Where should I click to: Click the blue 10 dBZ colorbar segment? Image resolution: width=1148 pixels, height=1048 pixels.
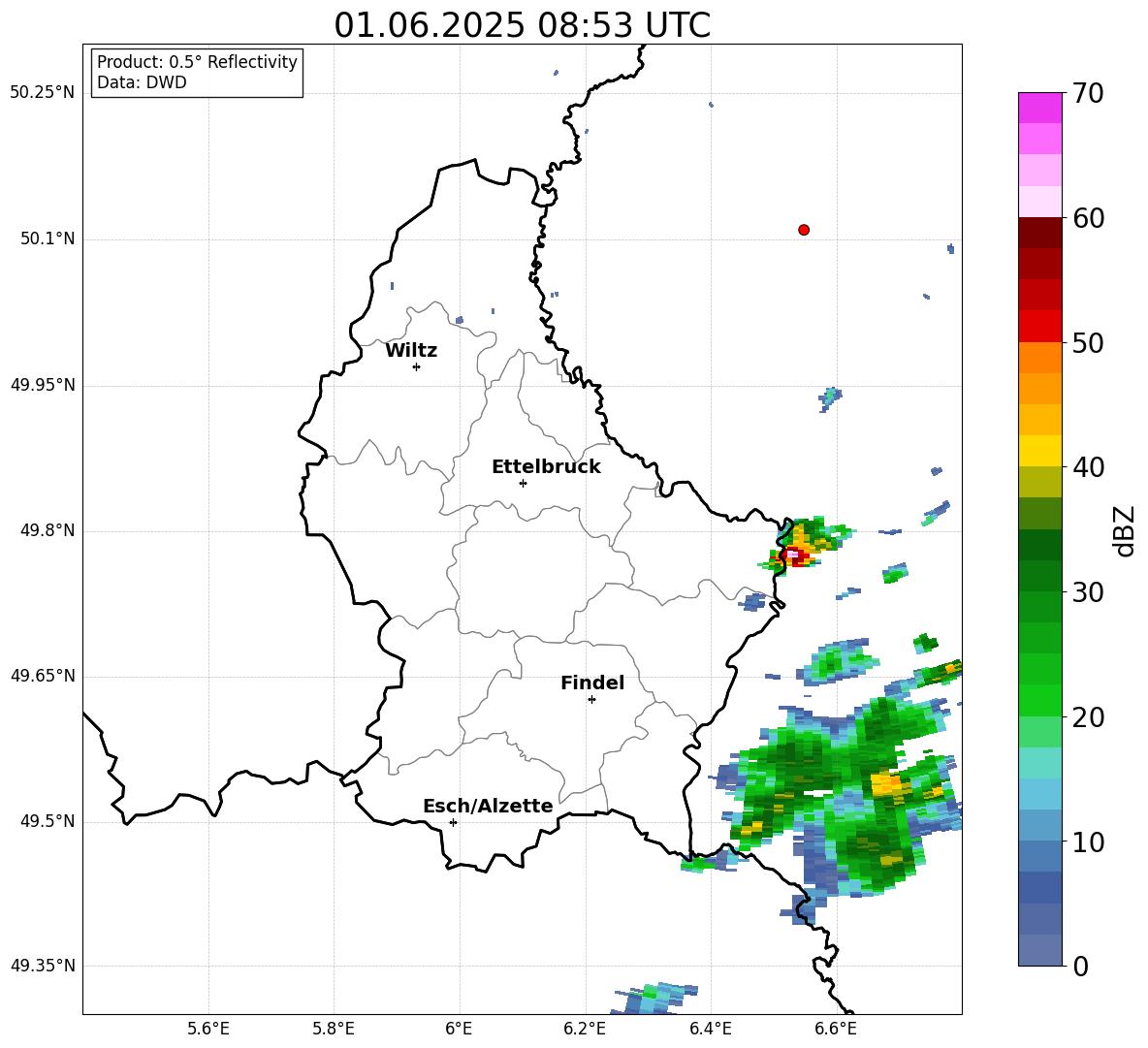(1039, 826)
